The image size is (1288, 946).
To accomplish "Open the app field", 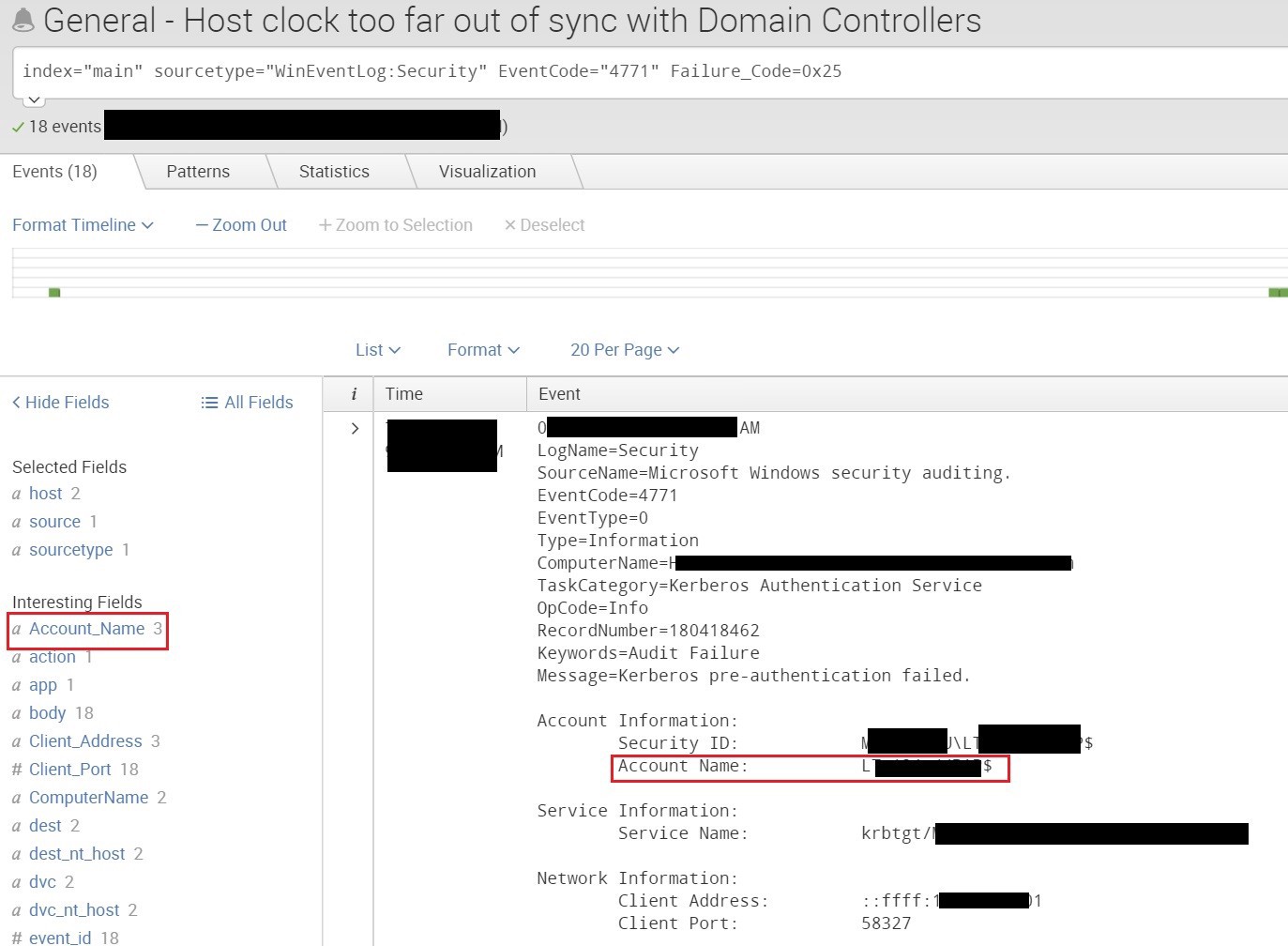I will click(x=43, y=685).
